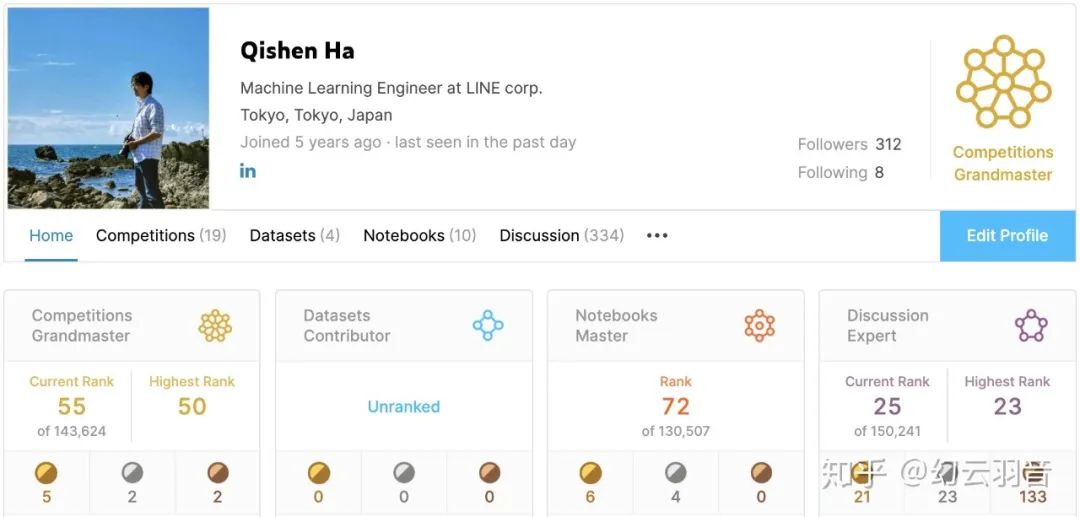Open the more options ellipsis menu
The height and width of the screenshot is (517, 1080).
pos(657,236)
